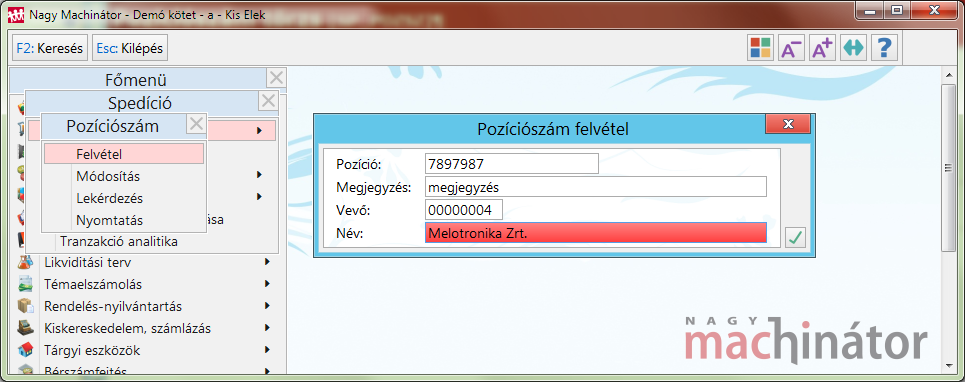Click the main area vertical scrollbar thumb
Image resolution: width=965 pixels, height=382 pixels.
pos(949,167)
